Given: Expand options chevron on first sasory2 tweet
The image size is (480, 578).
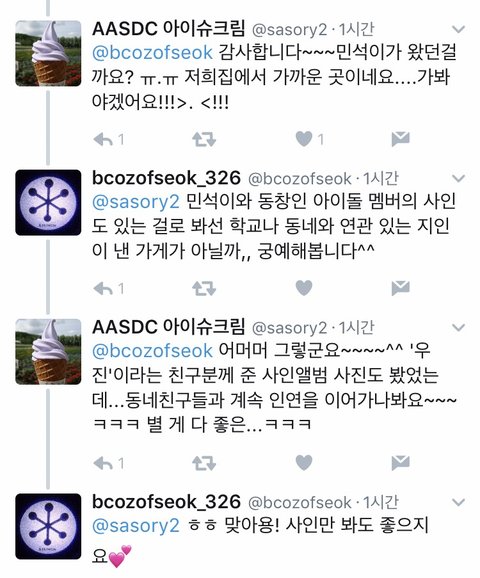Looking at the screenshot, I should [x=458, y=29].
